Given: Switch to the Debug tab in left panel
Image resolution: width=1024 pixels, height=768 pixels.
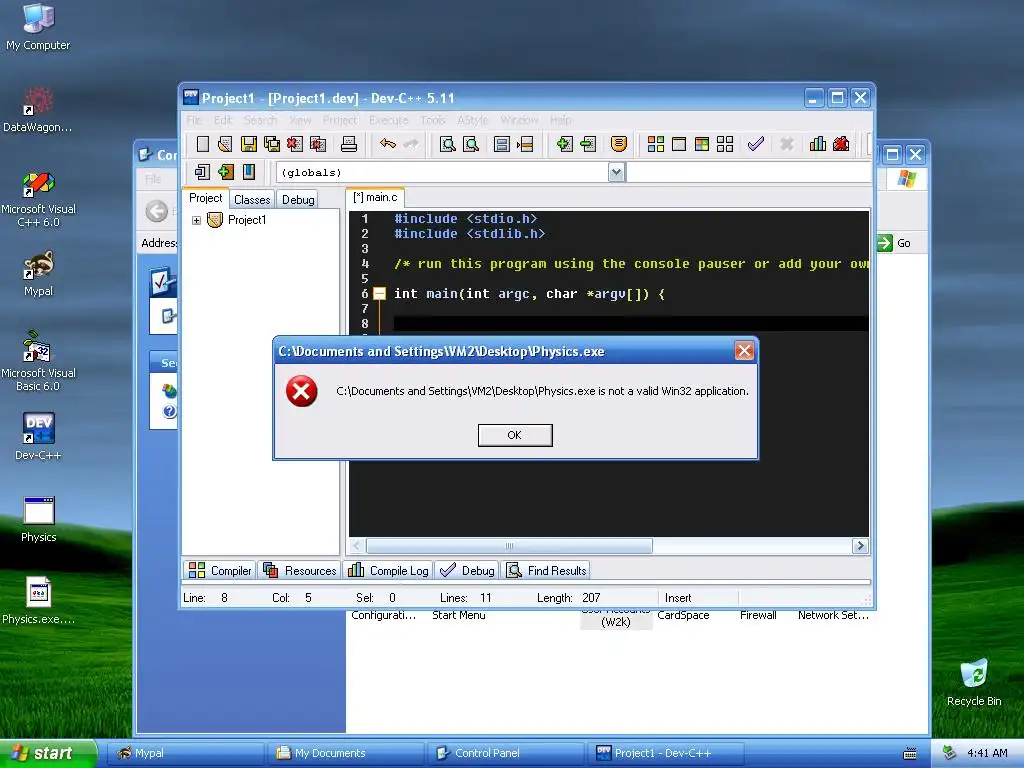Looking at the screenshot, I should click(x=298, y=200).
